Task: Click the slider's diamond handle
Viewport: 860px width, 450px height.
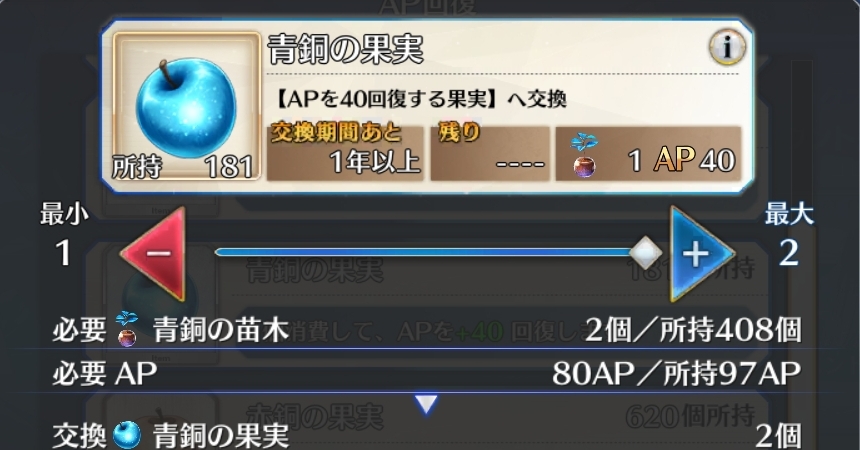Action: pyautogui.click(x=645, y=253)
